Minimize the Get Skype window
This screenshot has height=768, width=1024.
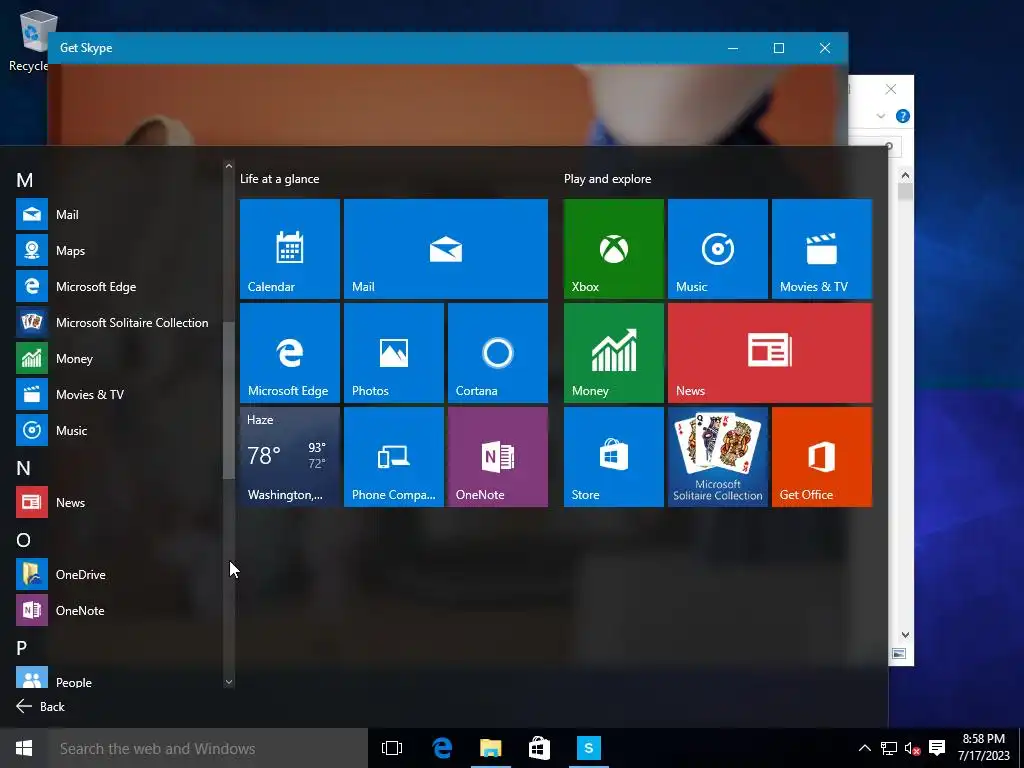click(x=733, y=48)
